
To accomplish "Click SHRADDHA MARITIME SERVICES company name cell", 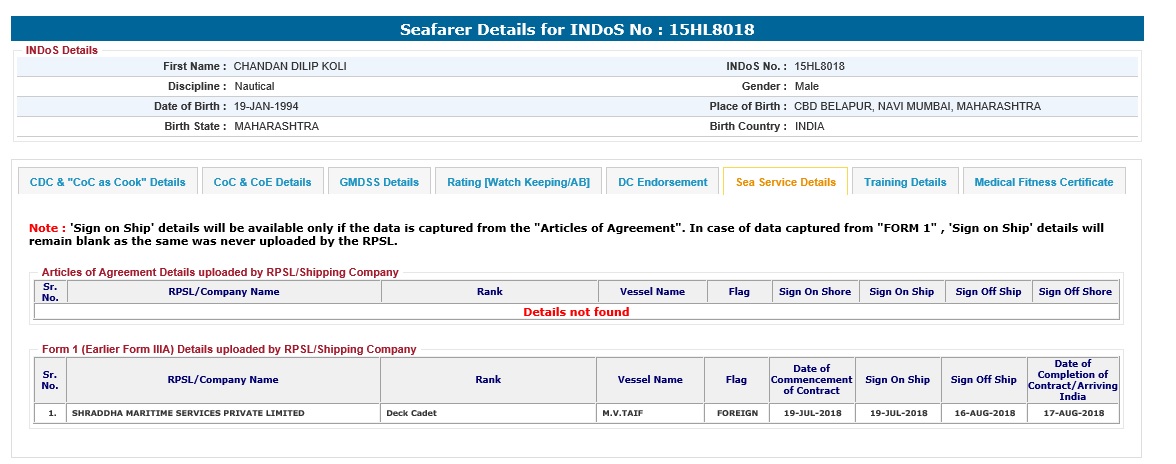I will (187, 413).
